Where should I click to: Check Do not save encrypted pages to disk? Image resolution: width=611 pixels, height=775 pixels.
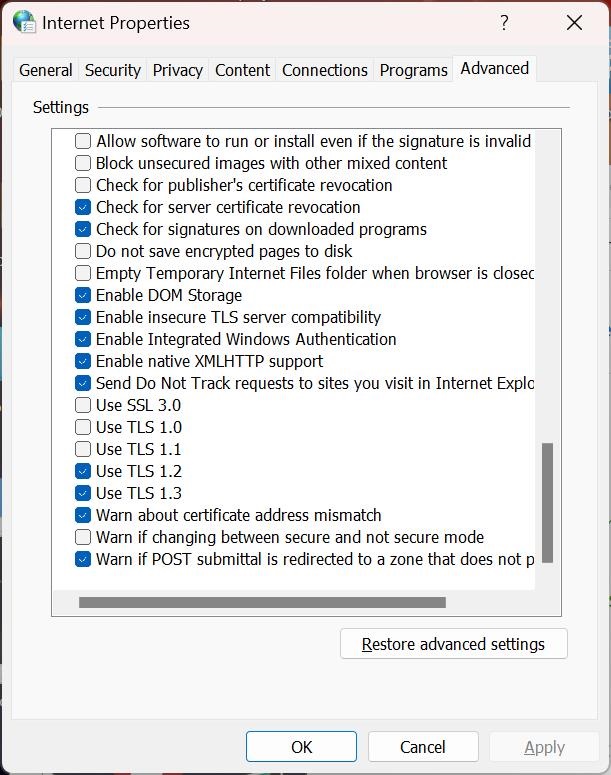[x=83, y=251]
